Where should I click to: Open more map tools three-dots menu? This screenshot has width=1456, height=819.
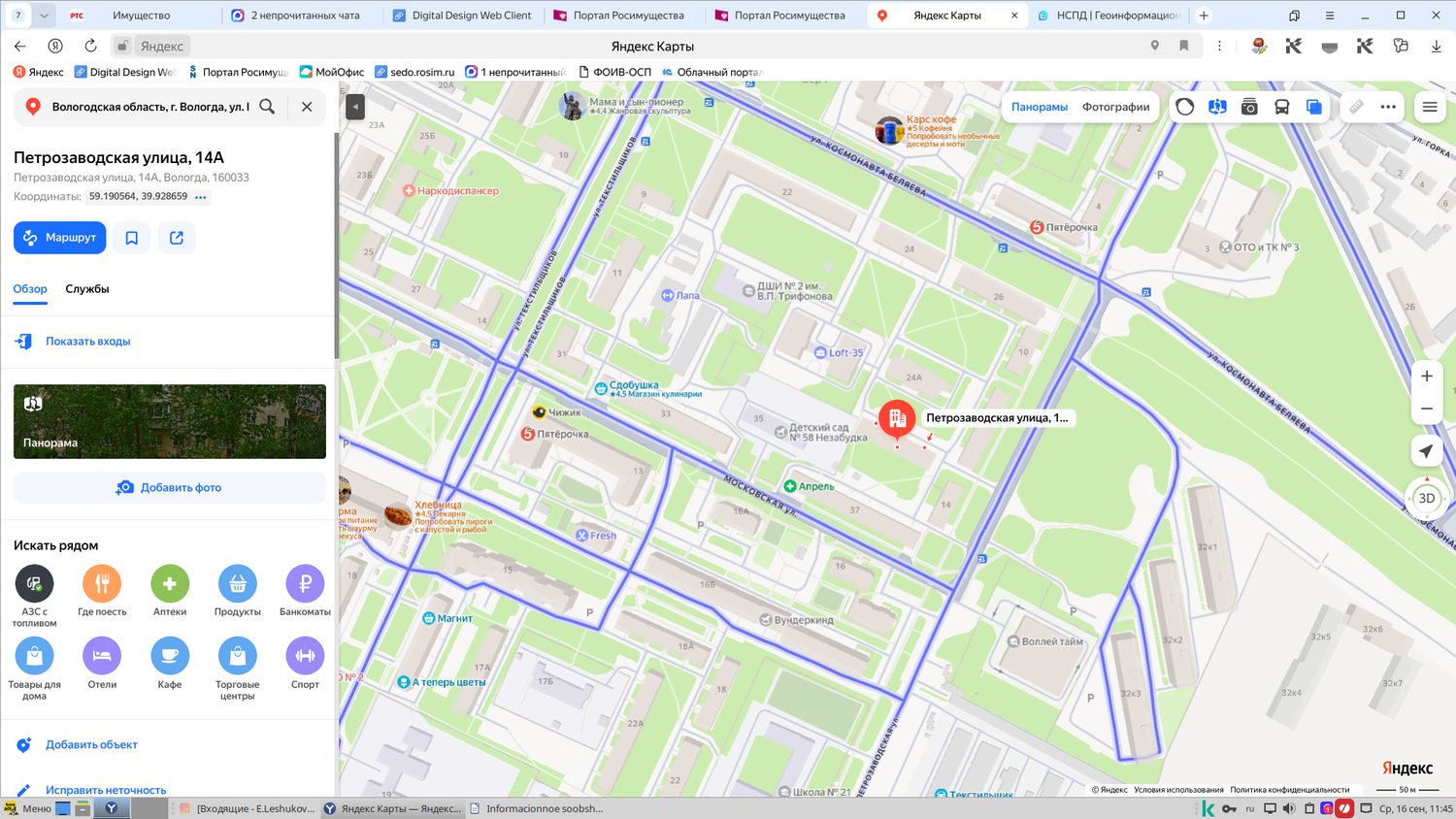[x=1388, y=107]
